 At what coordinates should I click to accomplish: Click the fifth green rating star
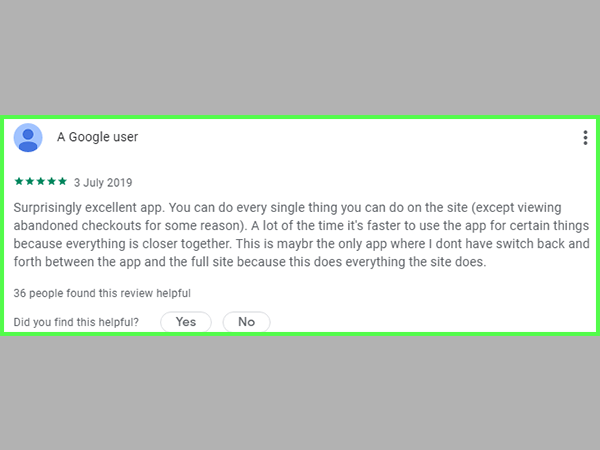coord(62,181)
